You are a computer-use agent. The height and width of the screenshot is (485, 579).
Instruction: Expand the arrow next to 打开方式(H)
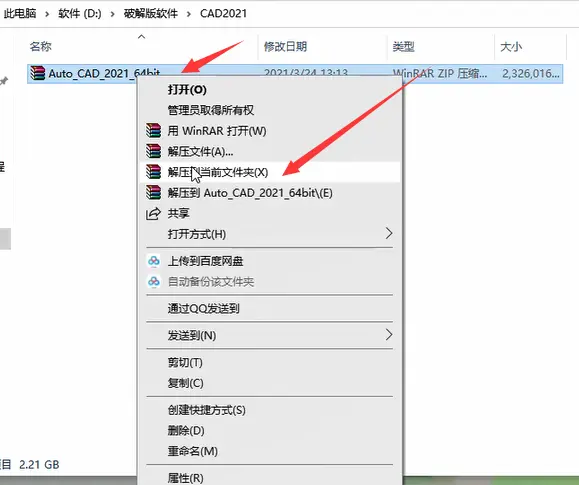tap(389, 233)
